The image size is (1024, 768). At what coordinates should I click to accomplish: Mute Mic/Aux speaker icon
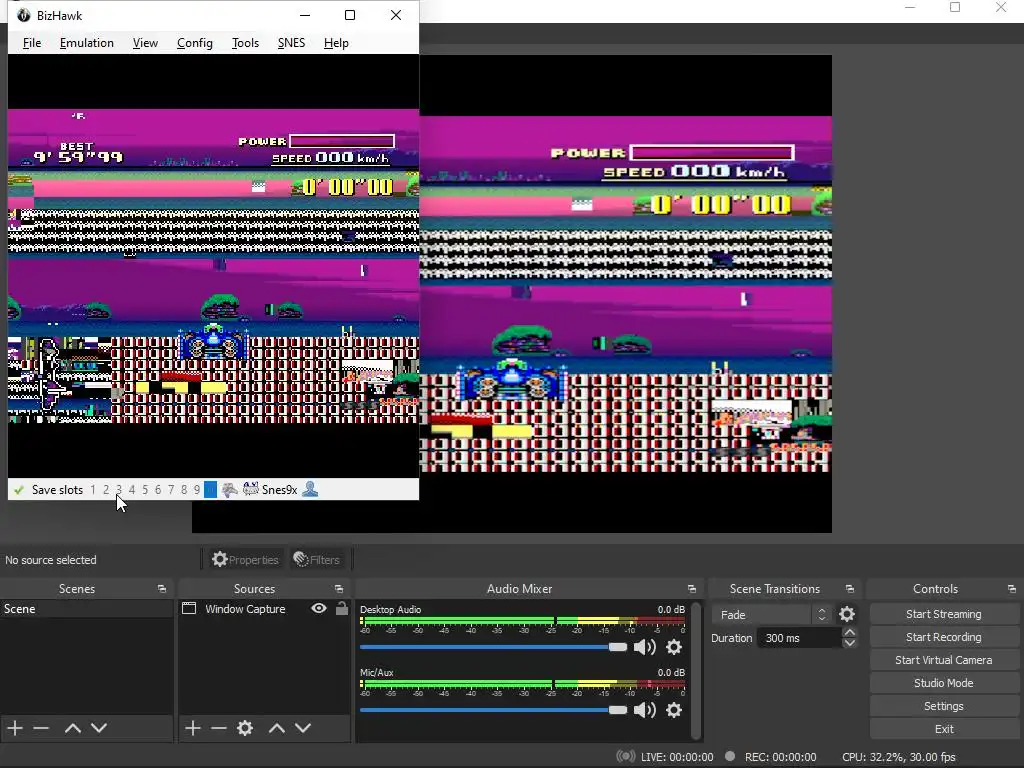point(645,710)
